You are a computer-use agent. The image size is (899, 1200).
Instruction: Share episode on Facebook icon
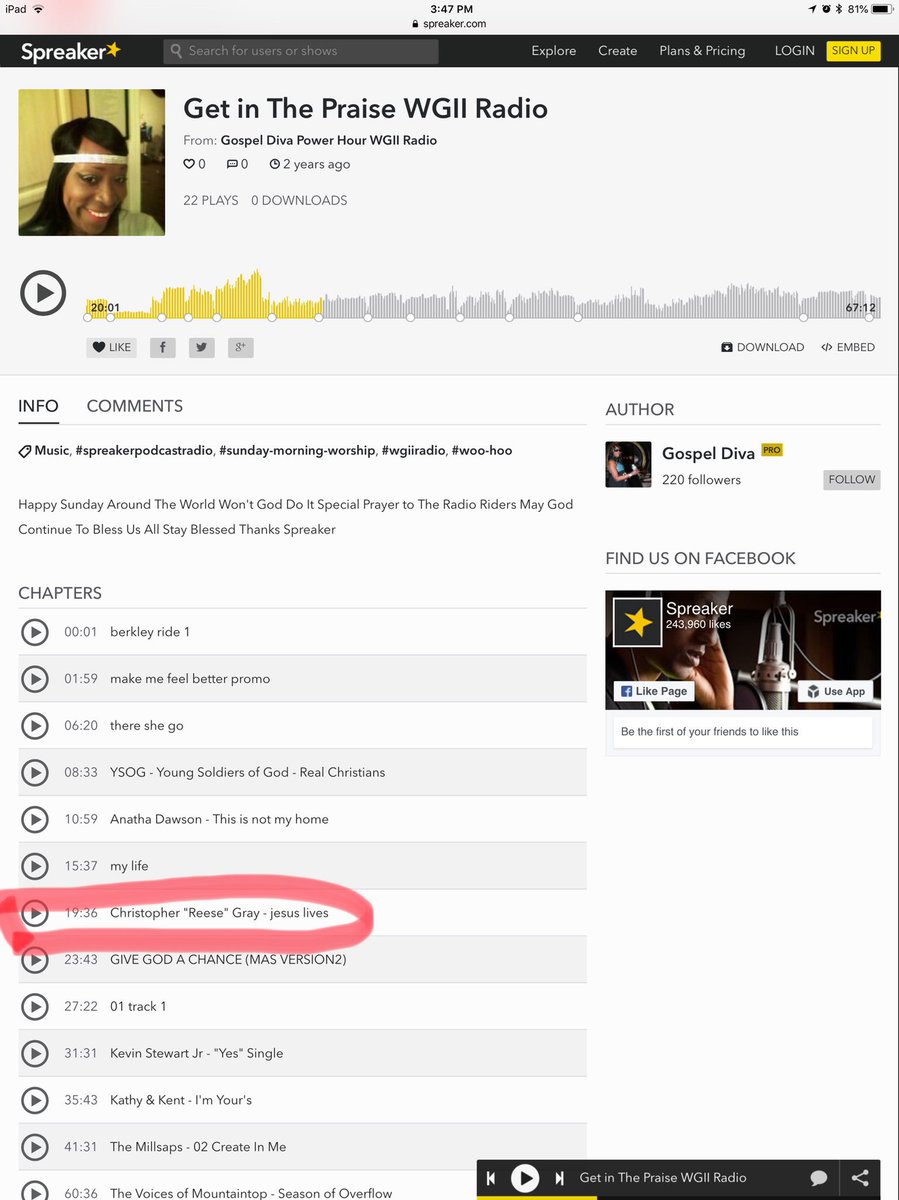coord(163,347)
